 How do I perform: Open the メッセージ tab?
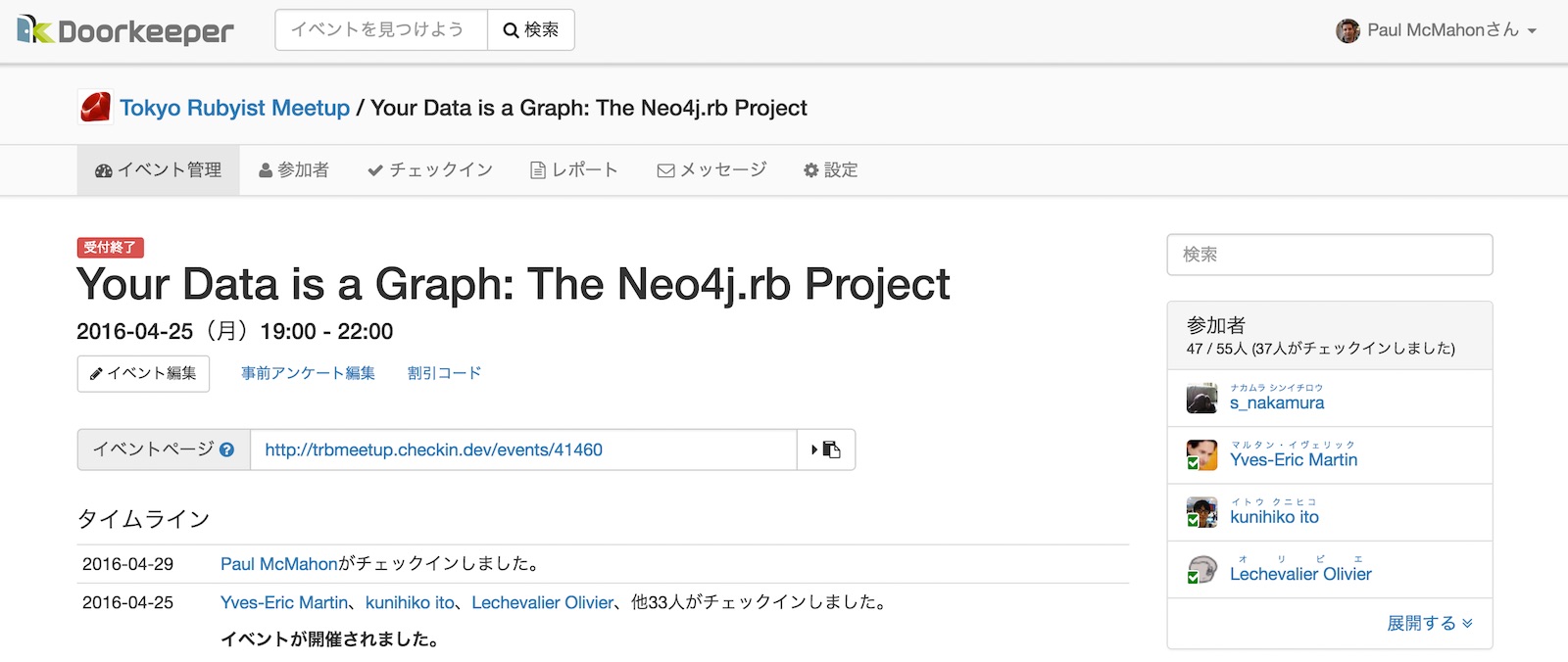point(712,170)
